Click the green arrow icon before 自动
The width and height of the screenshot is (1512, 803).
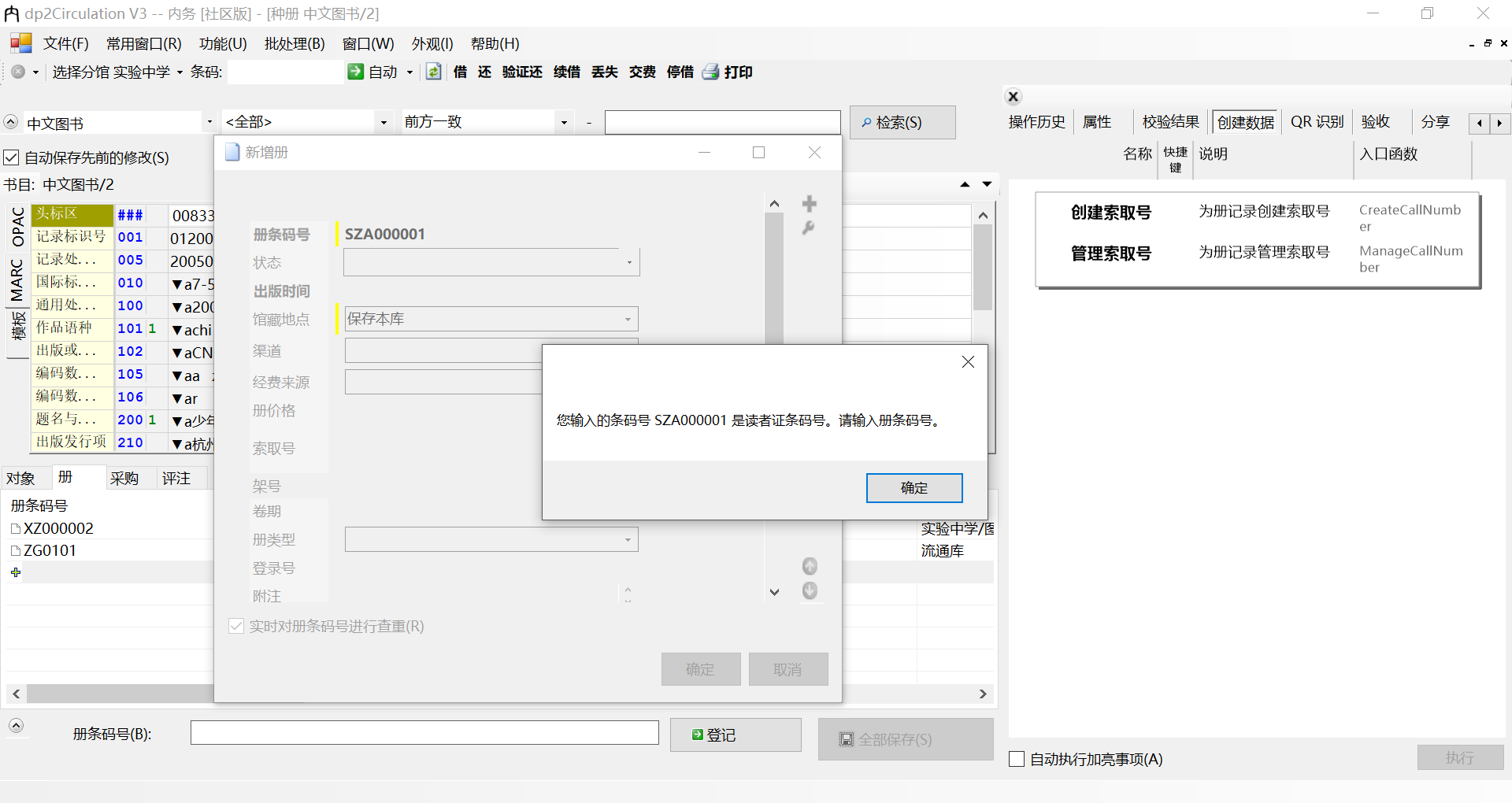click(x=355, y=72)
